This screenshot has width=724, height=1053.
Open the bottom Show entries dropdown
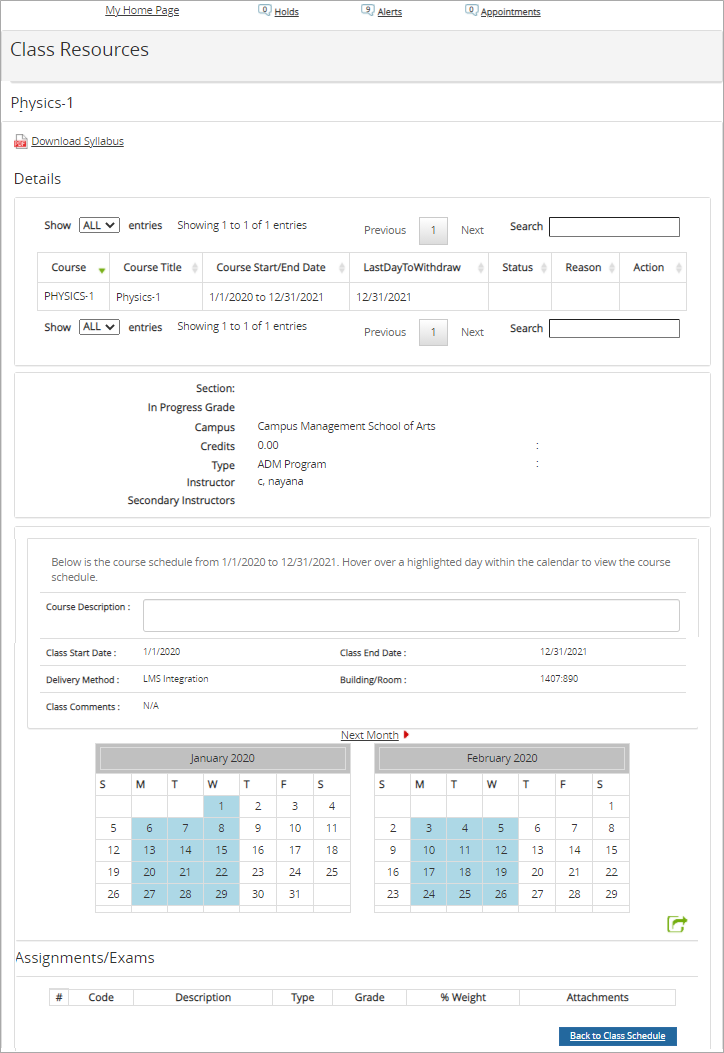98,327
